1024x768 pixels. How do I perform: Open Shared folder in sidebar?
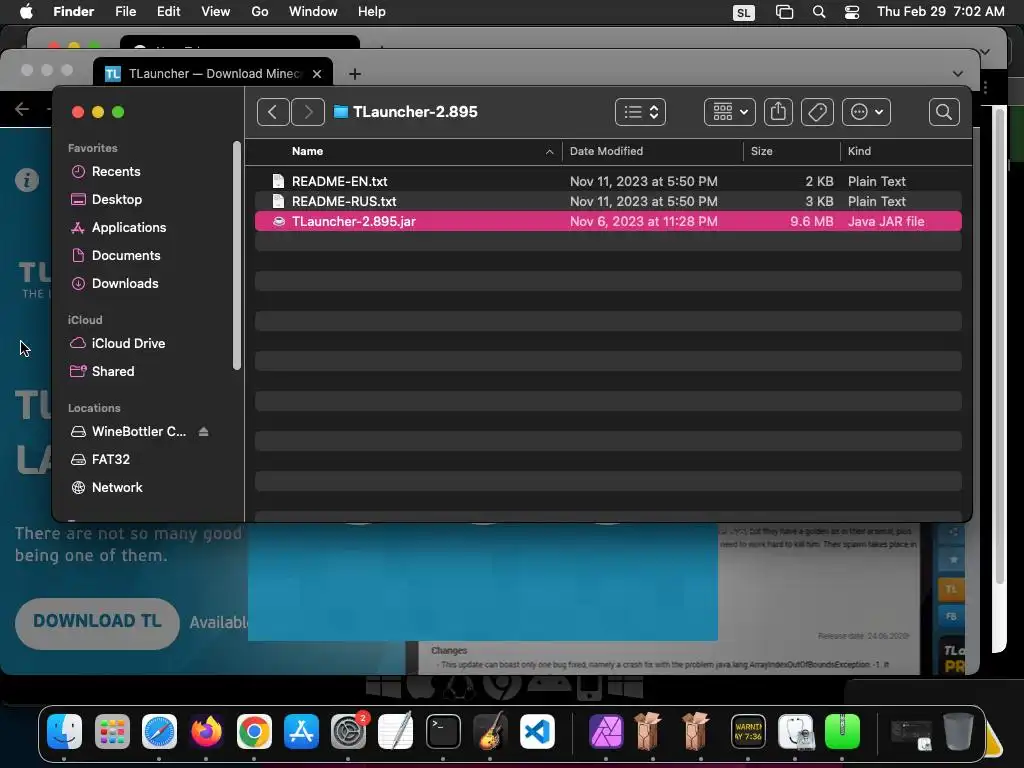click(x=103, y=371)
